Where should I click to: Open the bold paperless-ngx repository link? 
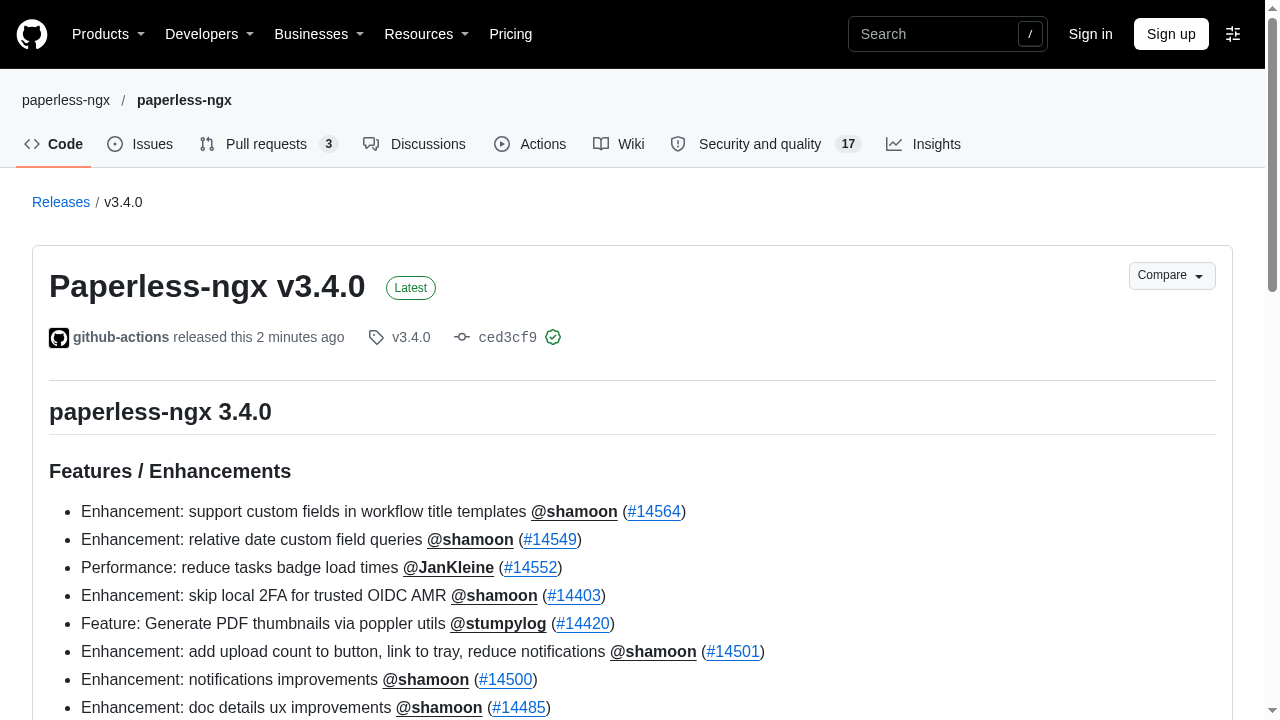(184, 100)
